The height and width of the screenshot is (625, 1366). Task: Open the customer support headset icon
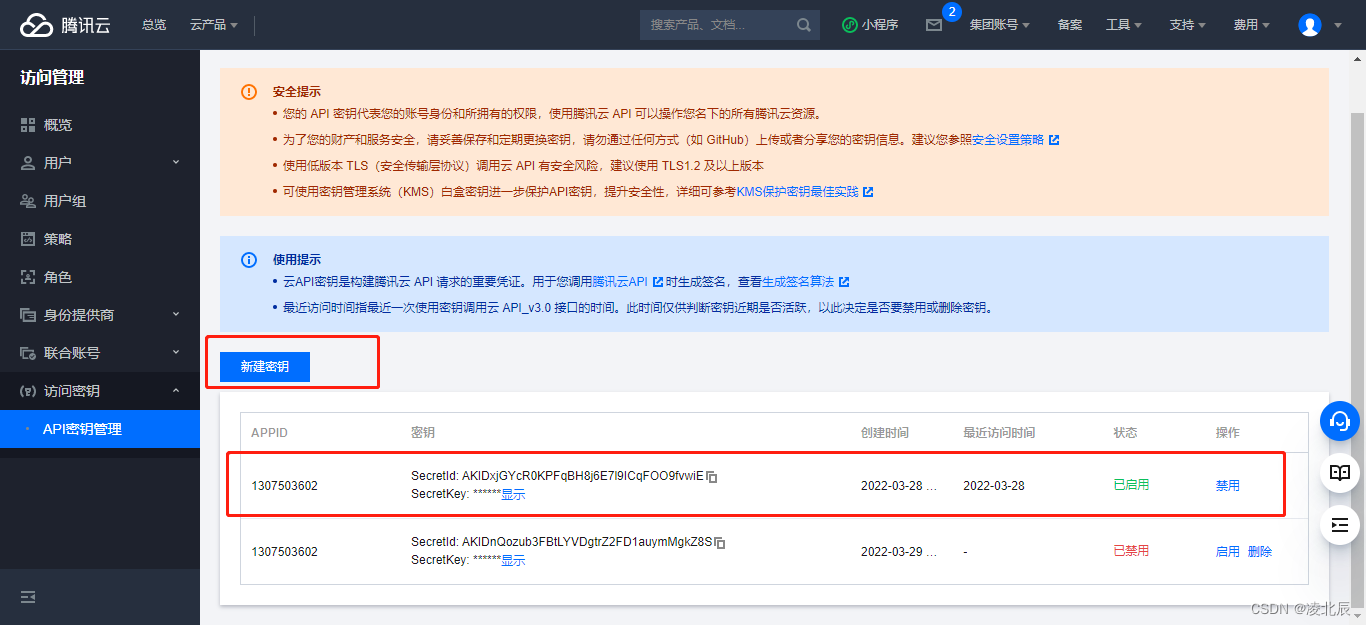1340,421
